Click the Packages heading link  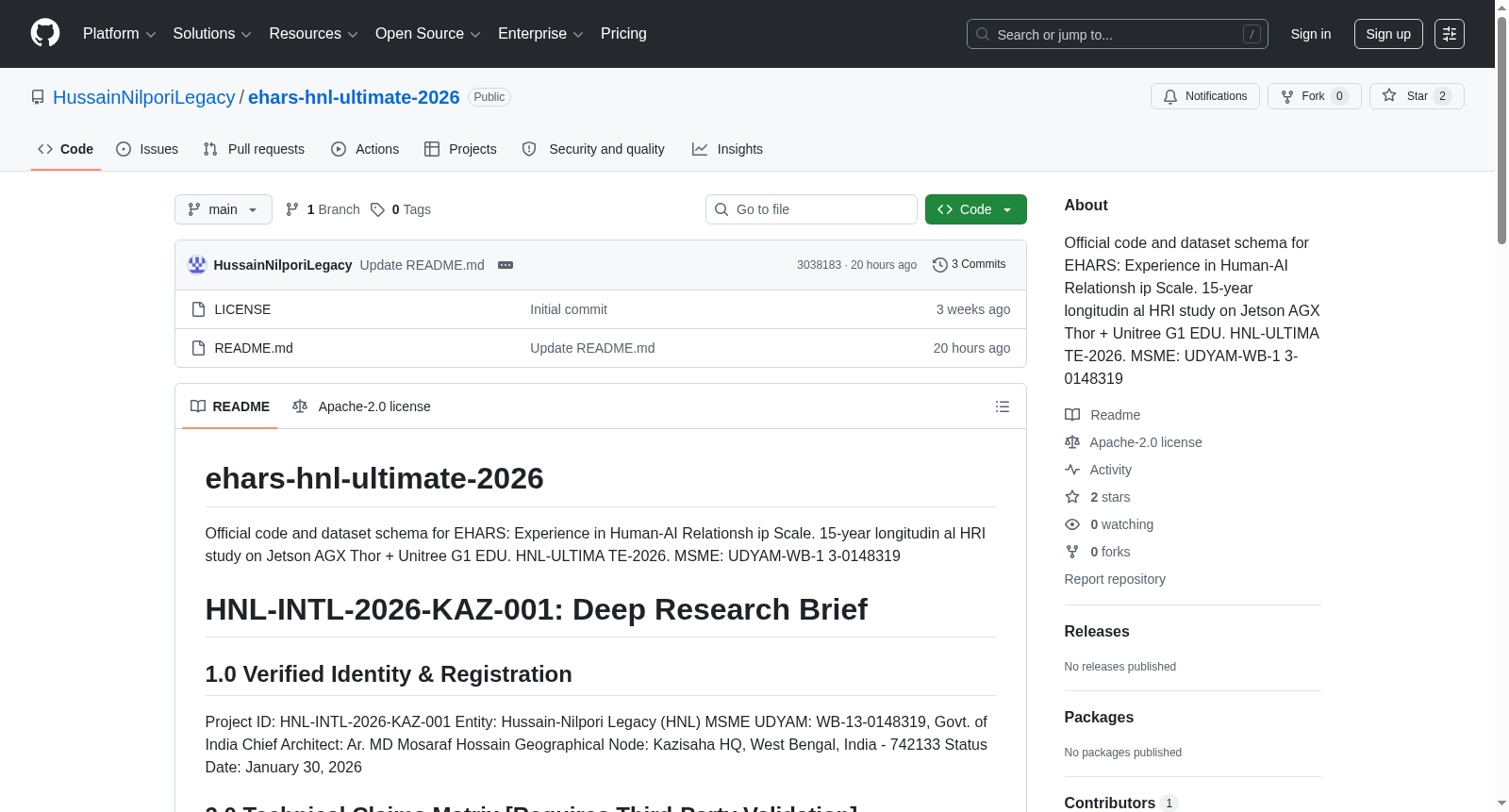coord(1099,718)
